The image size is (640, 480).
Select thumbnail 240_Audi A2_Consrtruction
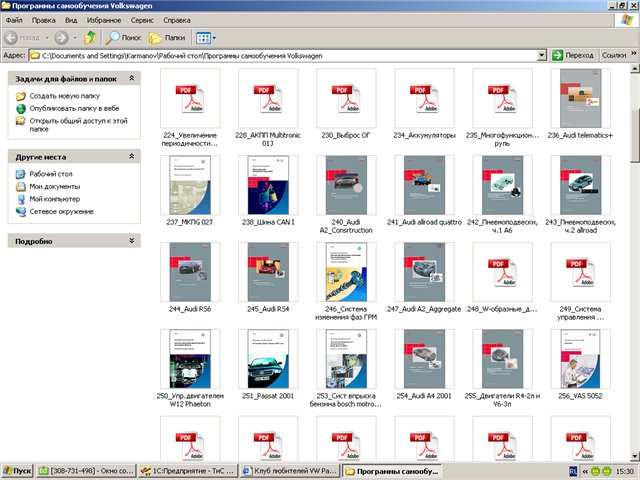(x=346, y=185)
